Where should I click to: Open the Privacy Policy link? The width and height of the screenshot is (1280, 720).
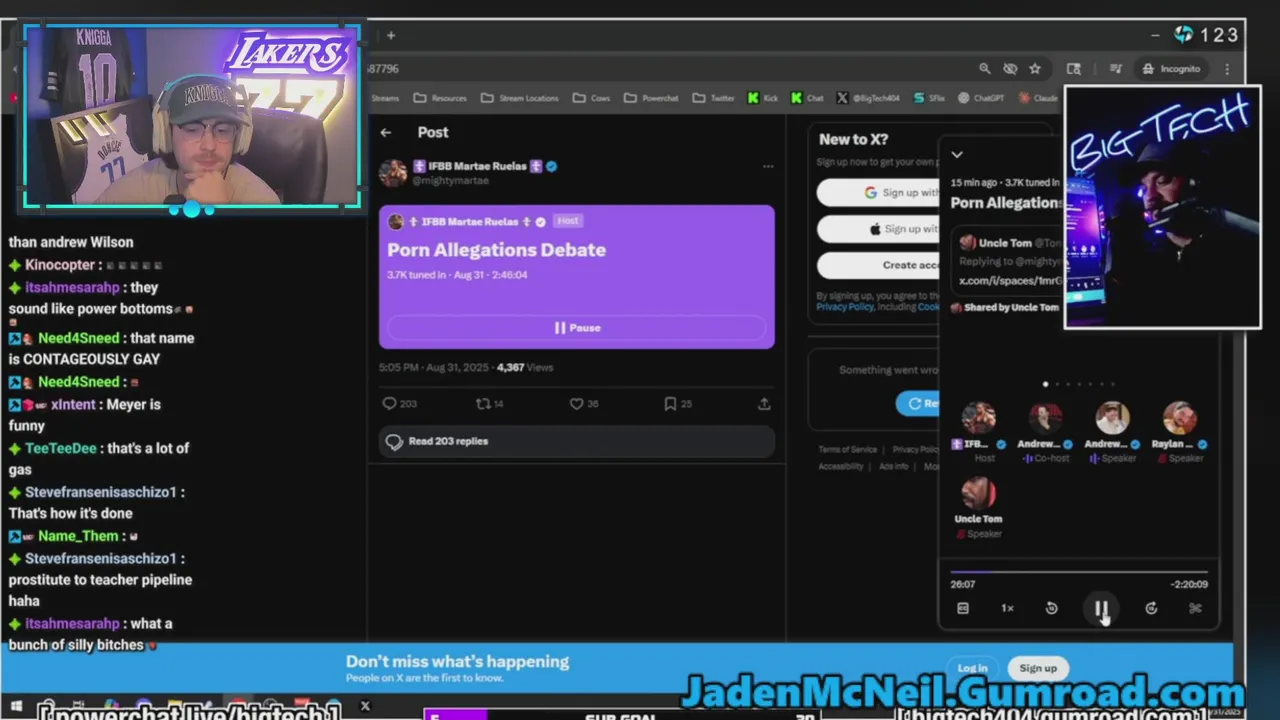pyautogui.click(x=845, y=307)
